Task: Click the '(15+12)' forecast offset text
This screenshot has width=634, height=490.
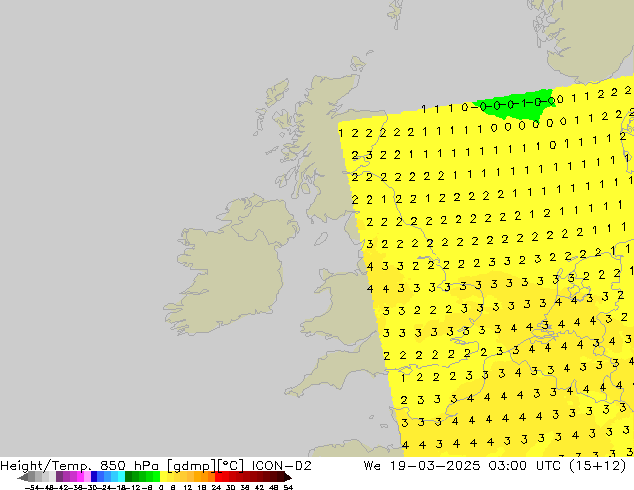Action: pos(598,466)
